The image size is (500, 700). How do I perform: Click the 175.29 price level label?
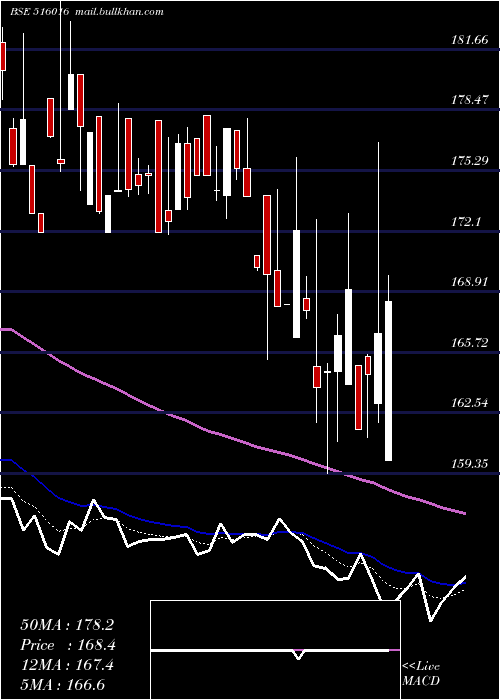[x=470, y=161]
